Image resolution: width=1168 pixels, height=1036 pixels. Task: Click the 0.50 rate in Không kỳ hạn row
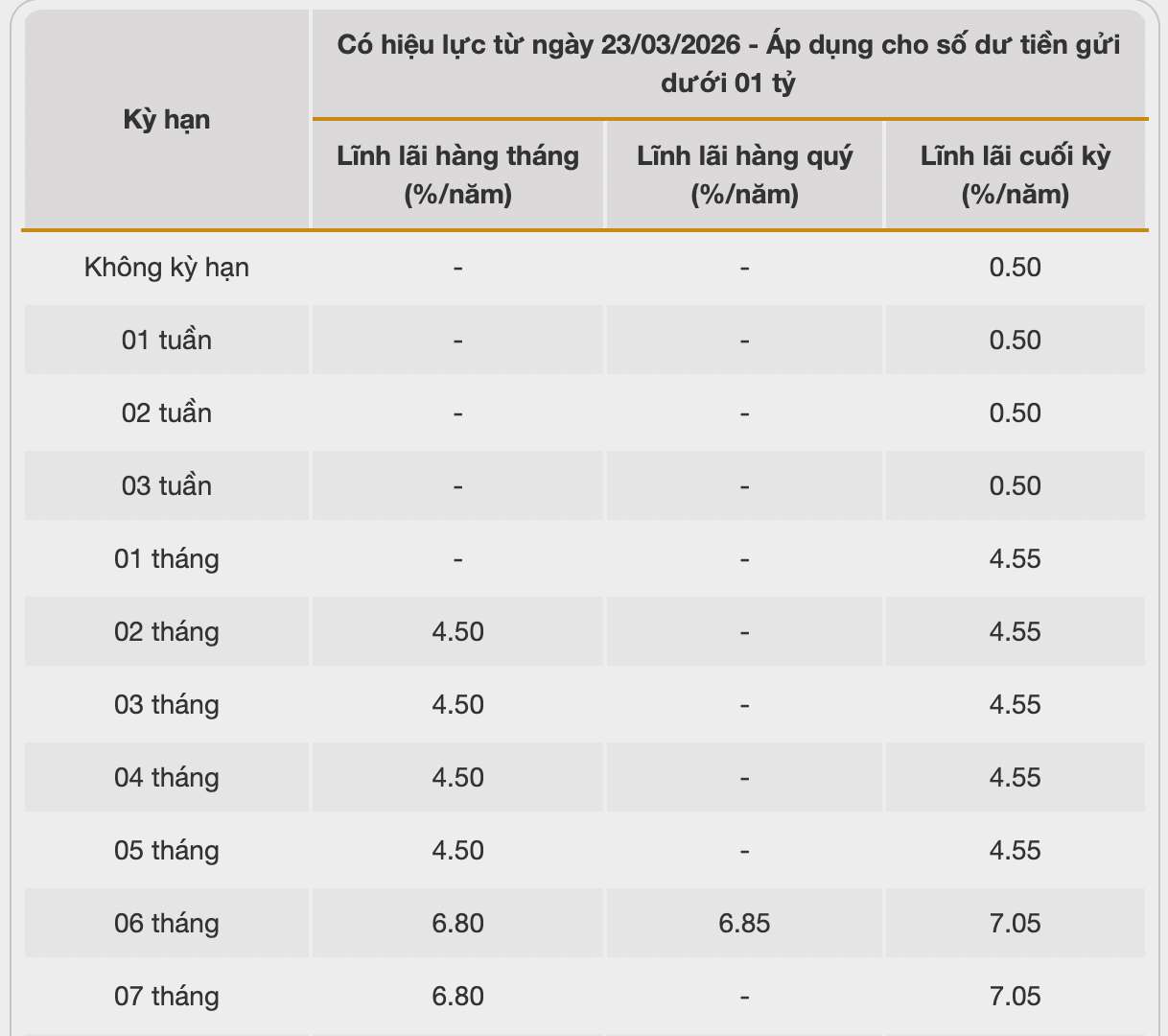(1015, 267)
